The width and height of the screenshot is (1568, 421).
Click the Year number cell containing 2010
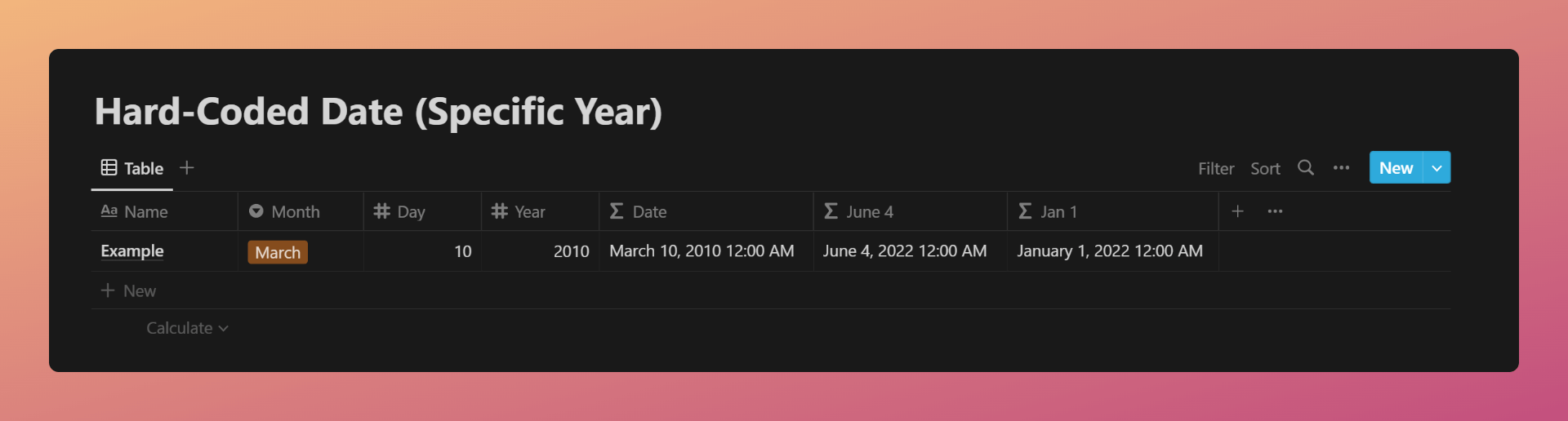click(x=540, y=251)
